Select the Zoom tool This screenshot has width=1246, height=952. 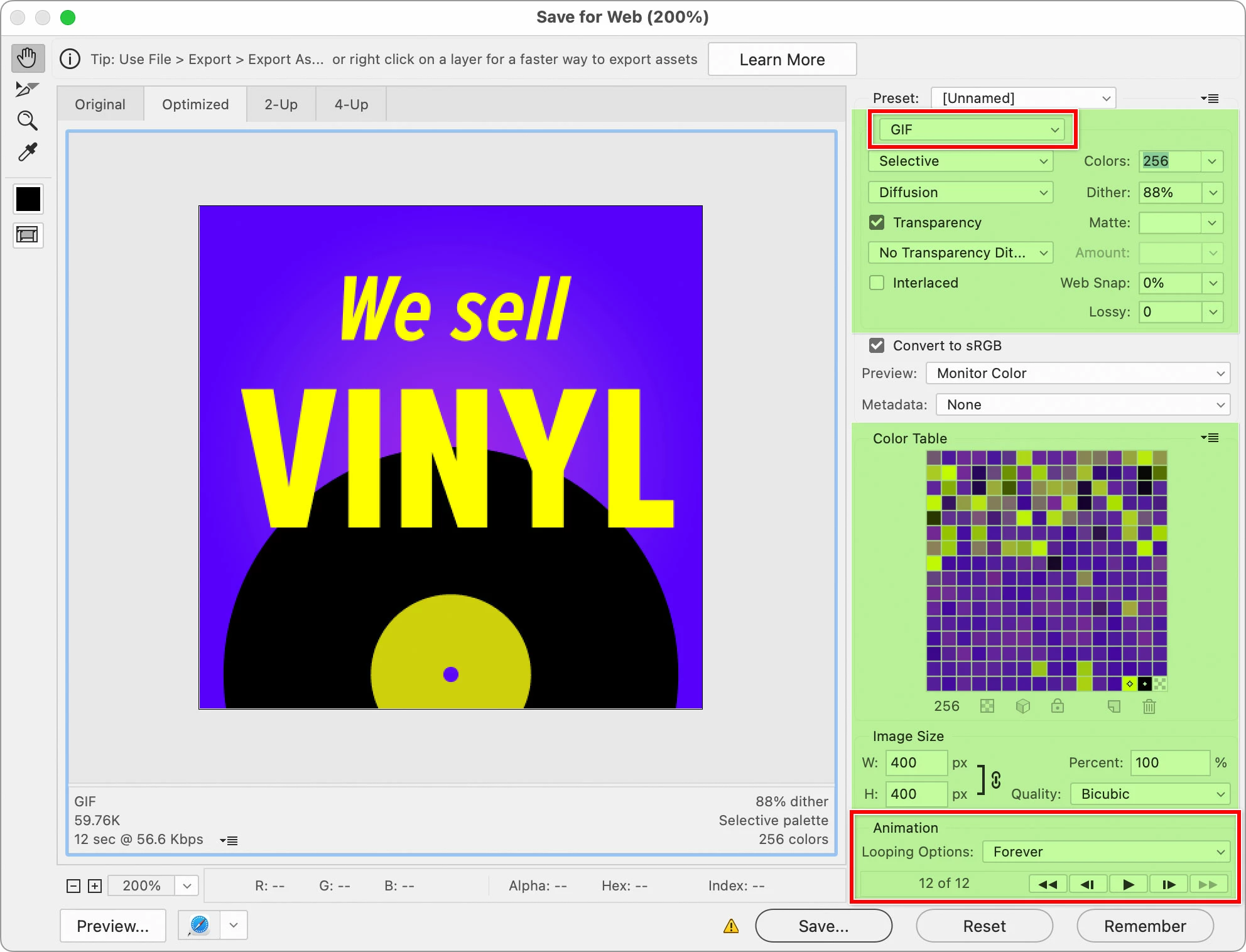click(27, 120)
